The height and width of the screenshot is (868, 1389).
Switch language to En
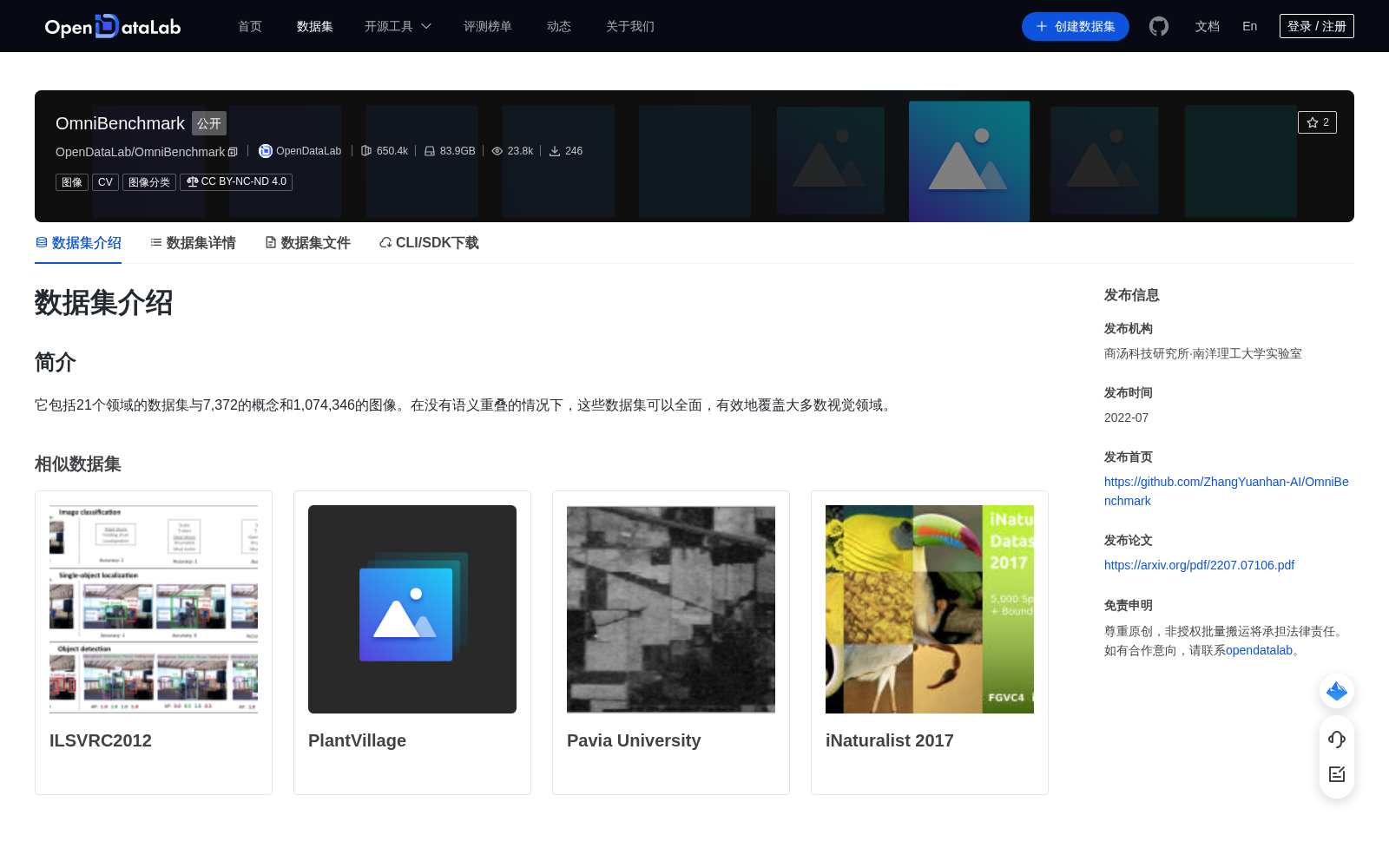(1250, 26)
